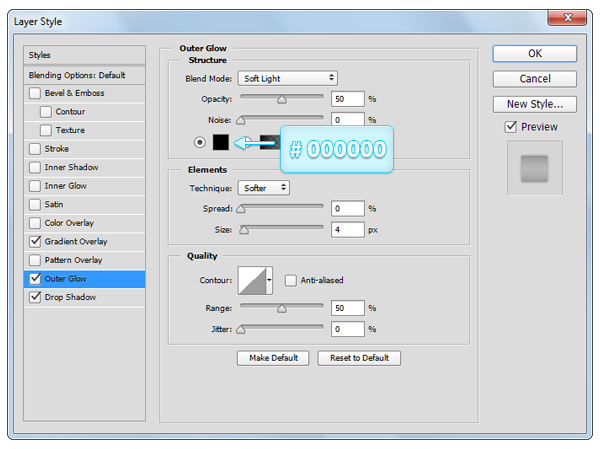Click the Size value input field
This screenshot has height=449, width=600.
point(348,228)
